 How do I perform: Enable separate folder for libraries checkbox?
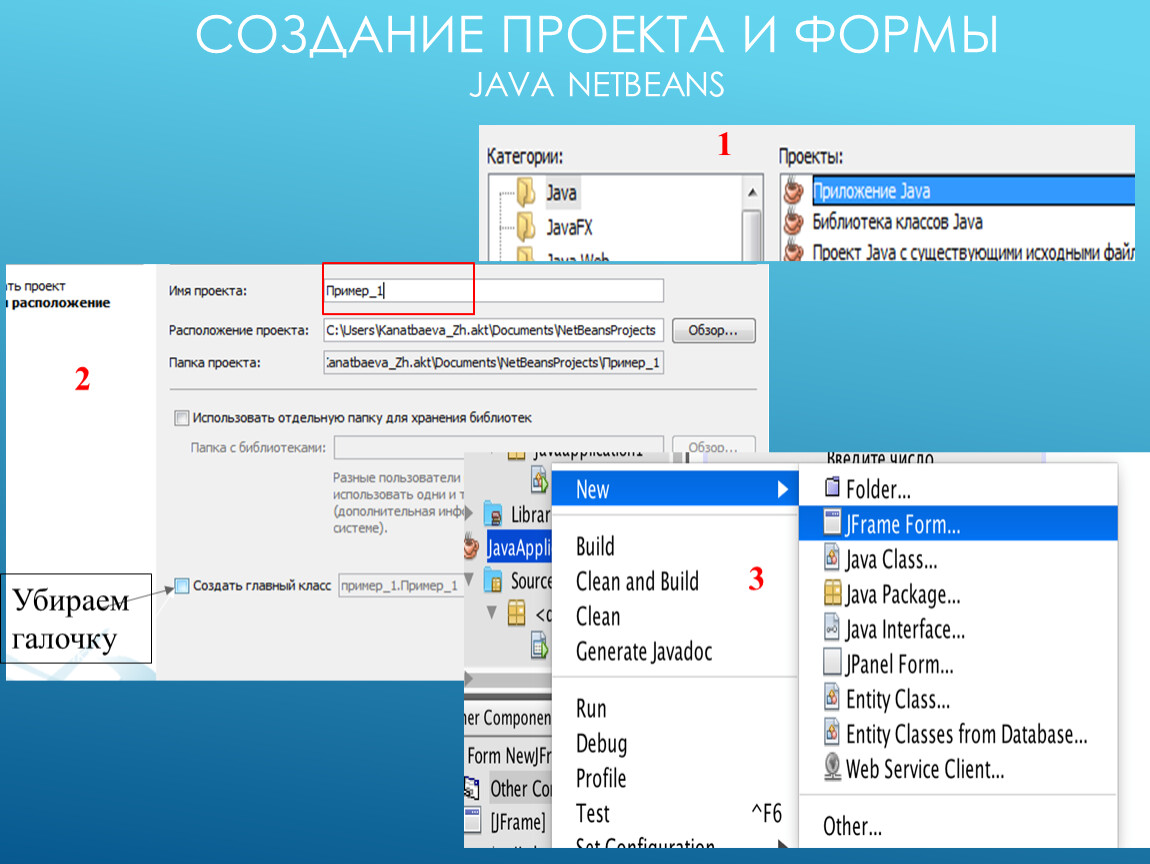pyautogui.click(x=181, y=418)
